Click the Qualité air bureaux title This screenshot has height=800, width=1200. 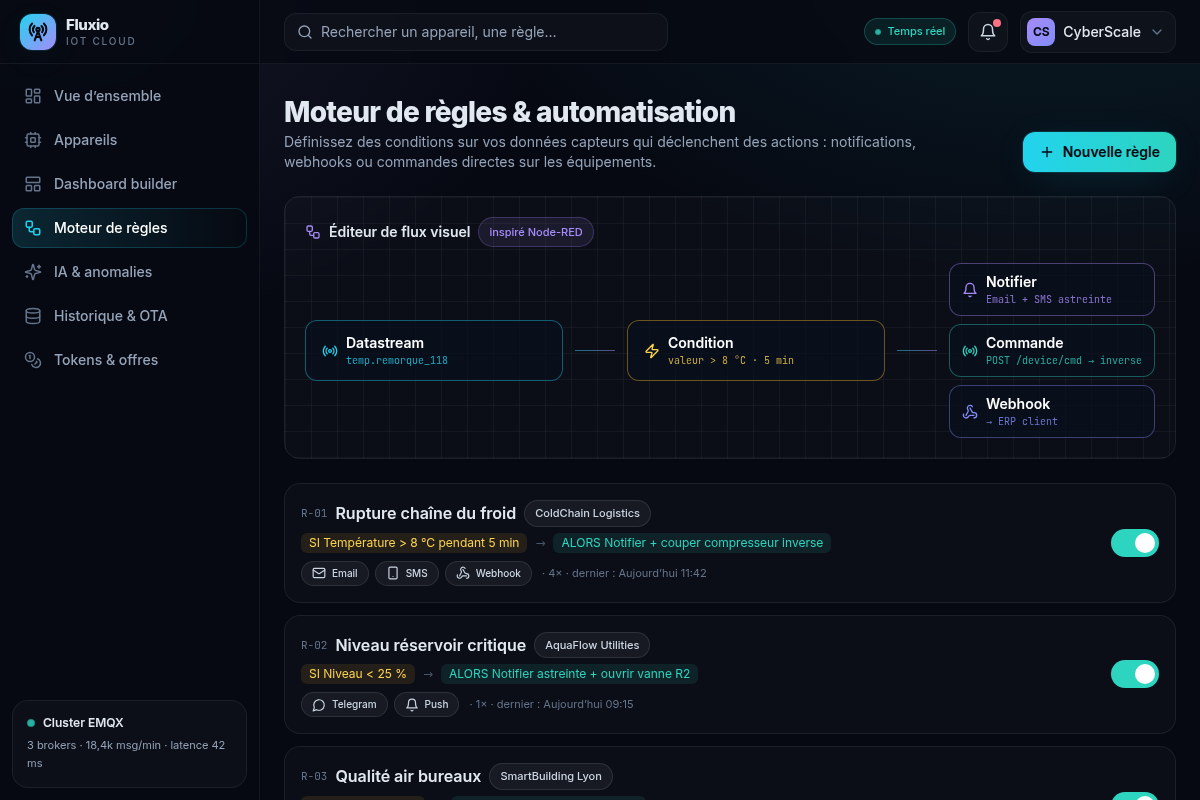click(408, 776)
